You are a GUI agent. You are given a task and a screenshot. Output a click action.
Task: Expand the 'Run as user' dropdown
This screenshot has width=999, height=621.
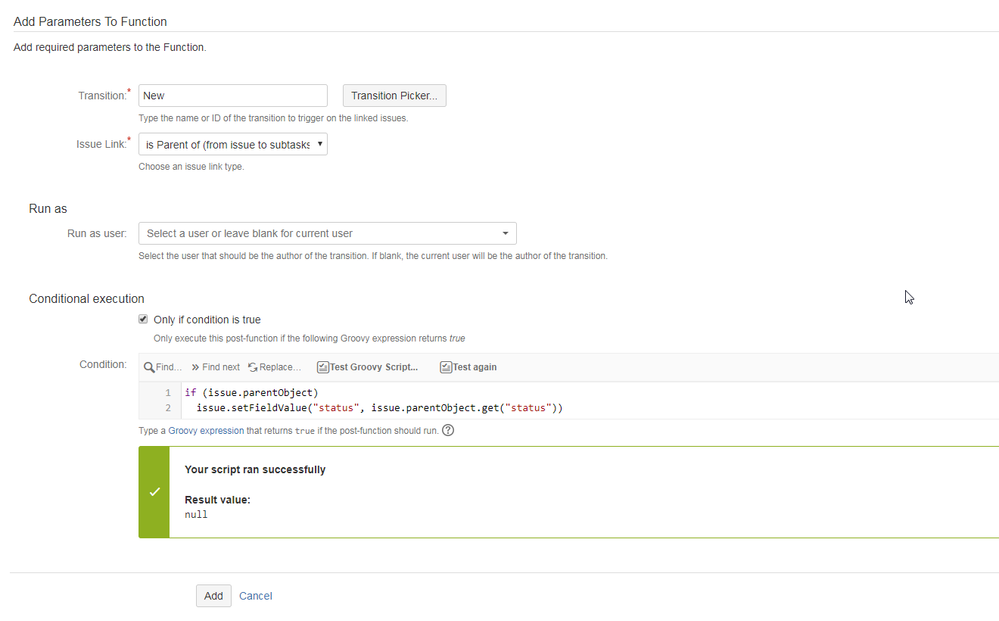click(327, 233)
